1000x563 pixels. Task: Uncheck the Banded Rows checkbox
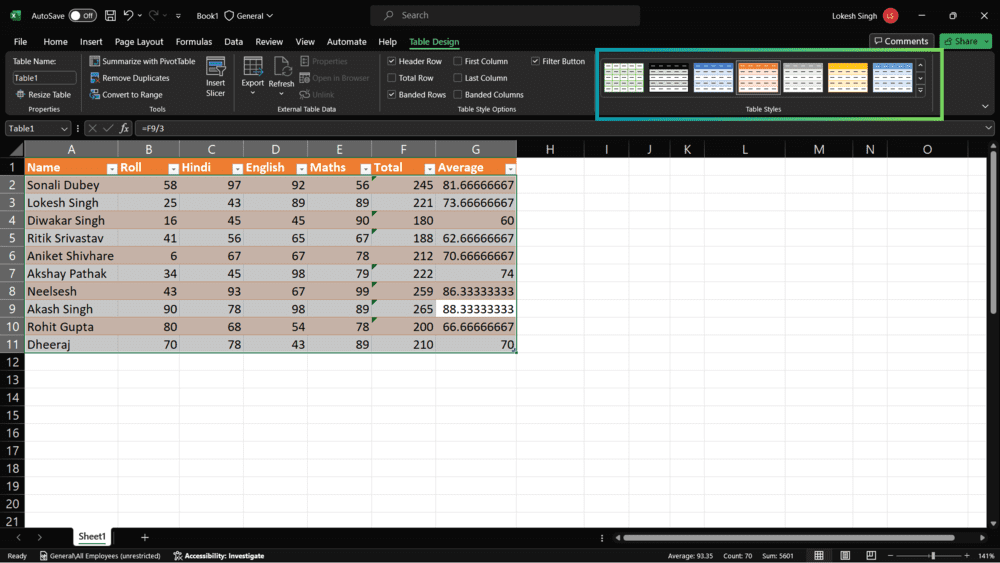click(x=392, y=94)
